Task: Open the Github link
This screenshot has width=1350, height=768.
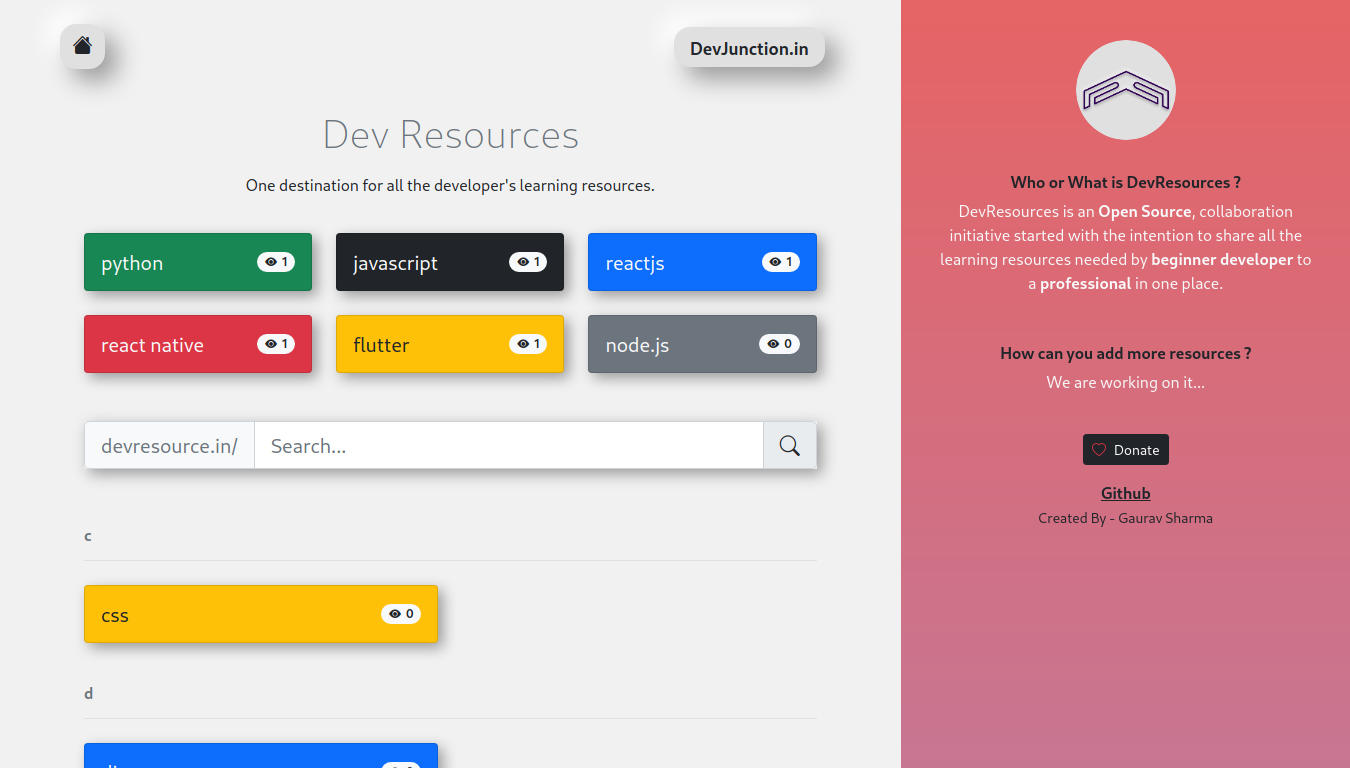Action: click(x=1125, y=492)
